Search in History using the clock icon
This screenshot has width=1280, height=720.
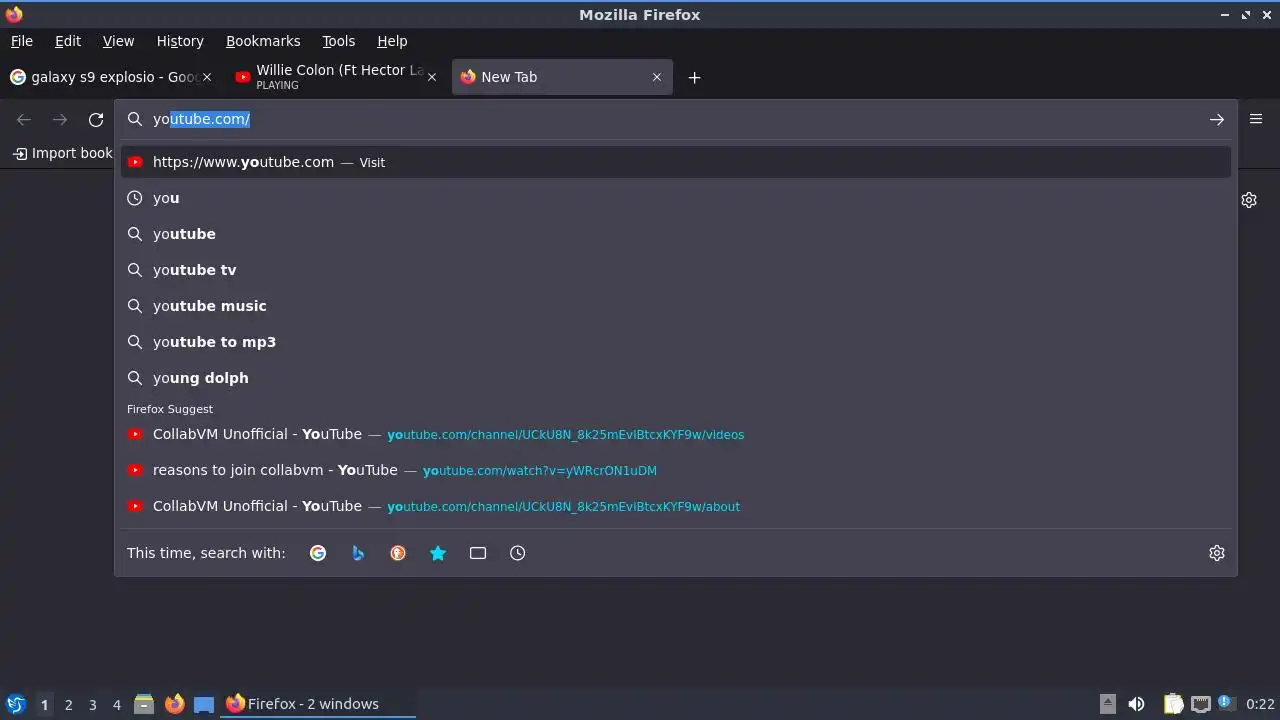[x=518, y=553]
